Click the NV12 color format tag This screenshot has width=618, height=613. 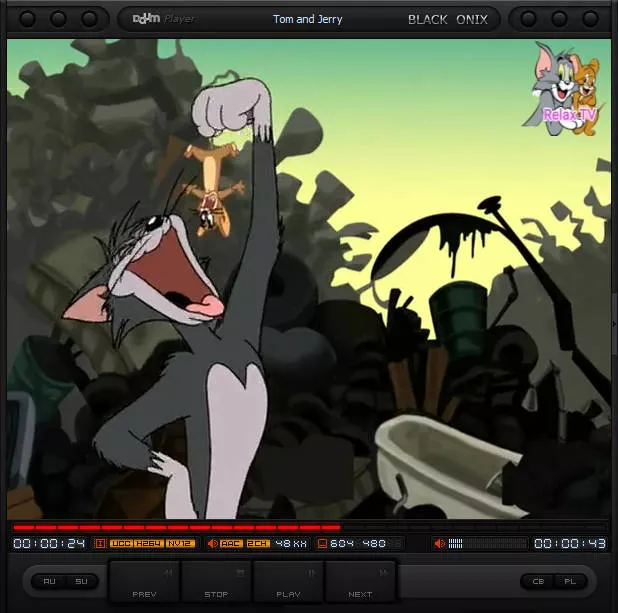coord(180,544)
